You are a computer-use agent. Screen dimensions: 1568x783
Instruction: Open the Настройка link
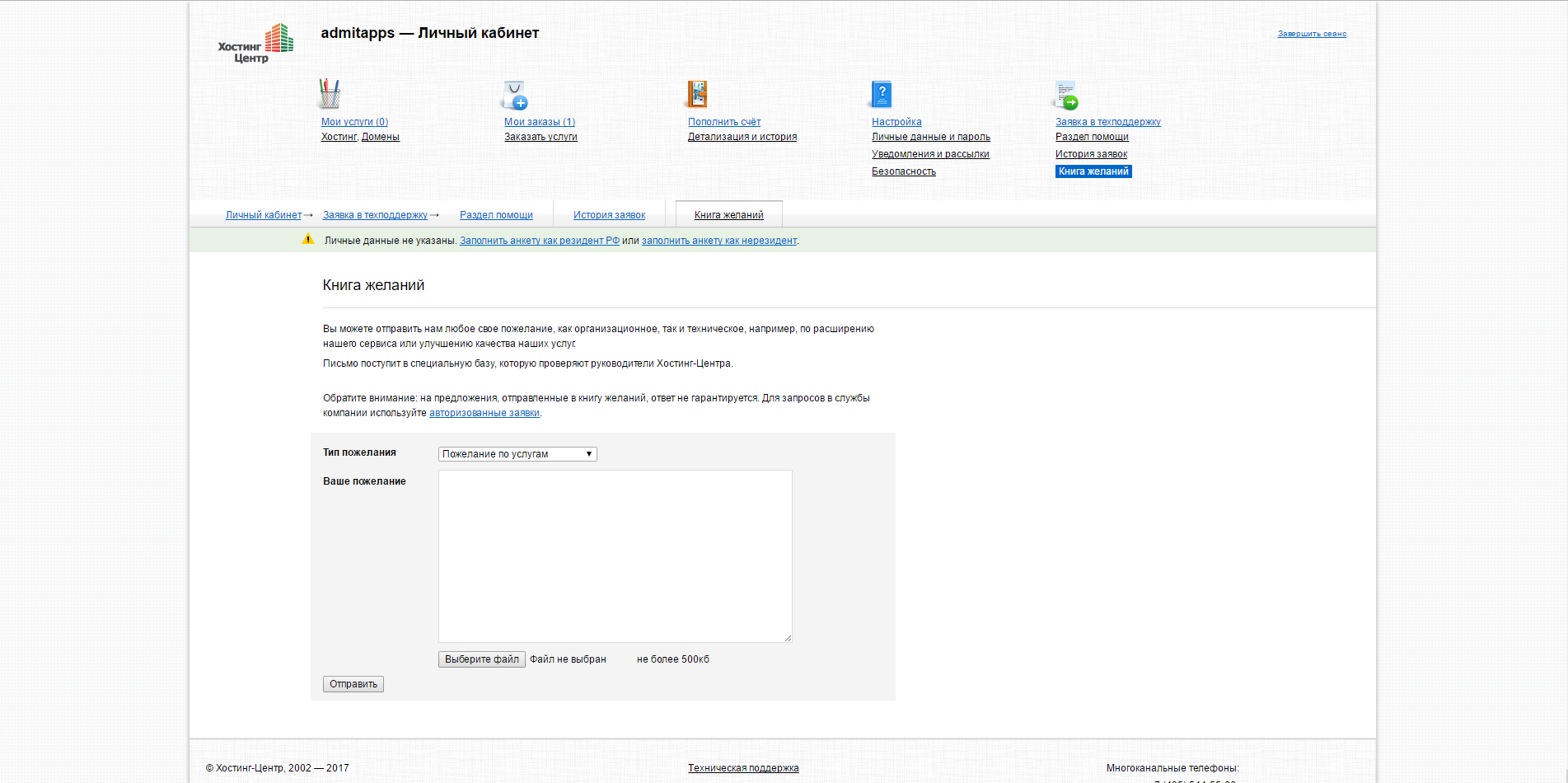pyautogui.click(x=896, y=122)
